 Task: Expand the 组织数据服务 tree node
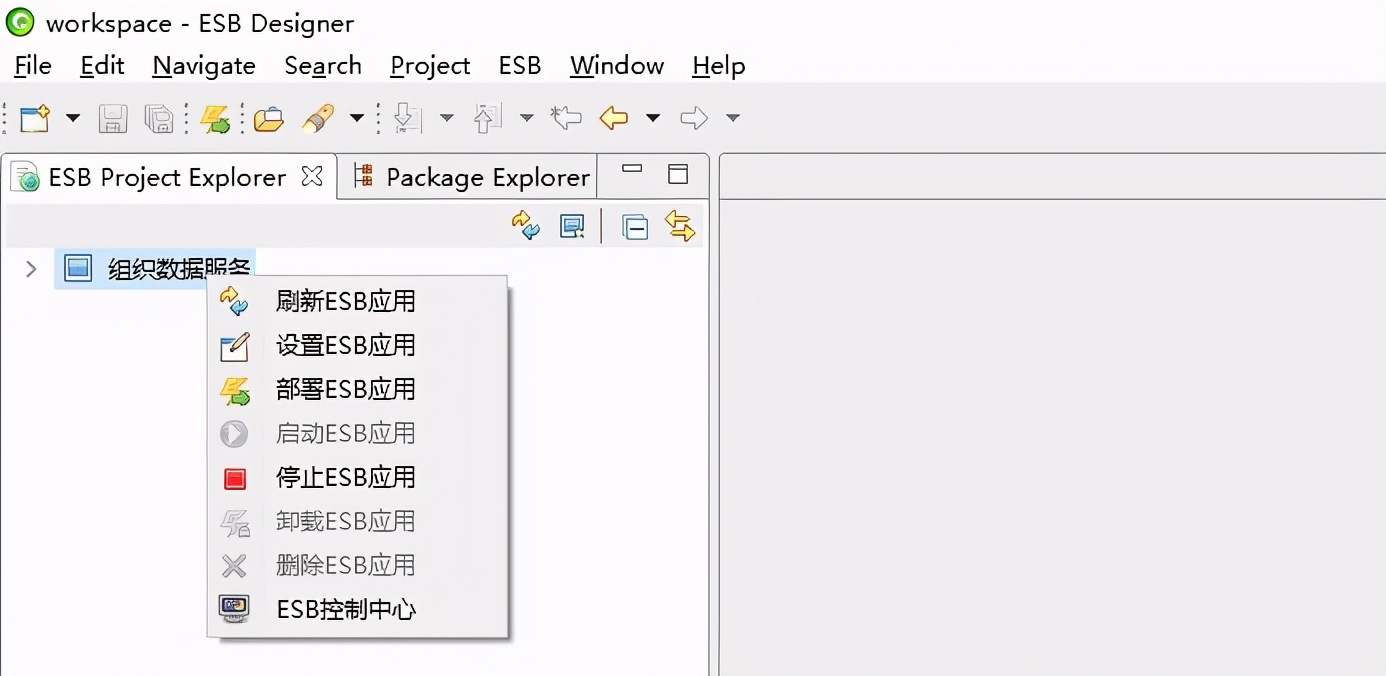tap(30, 269)
